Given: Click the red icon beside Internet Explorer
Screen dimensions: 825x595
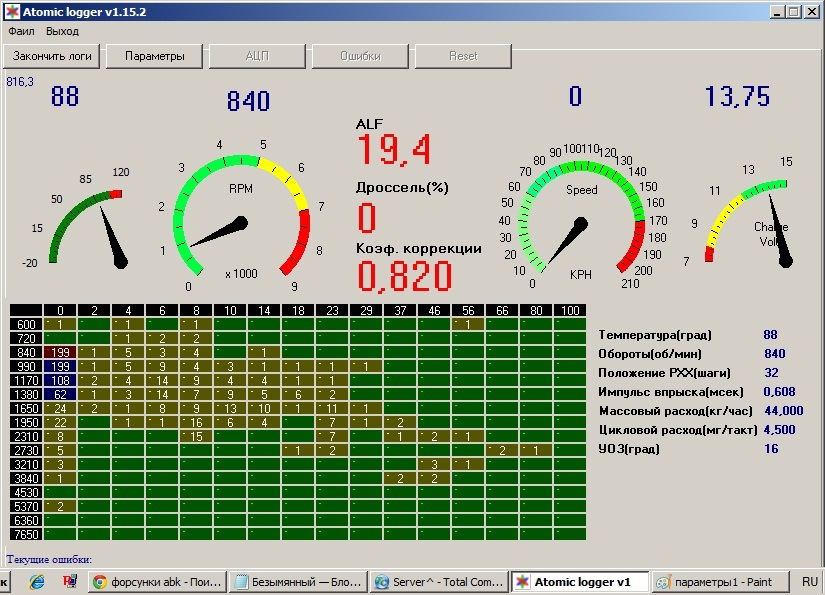Looking at the screenshot, I should [x=69, y=581].
